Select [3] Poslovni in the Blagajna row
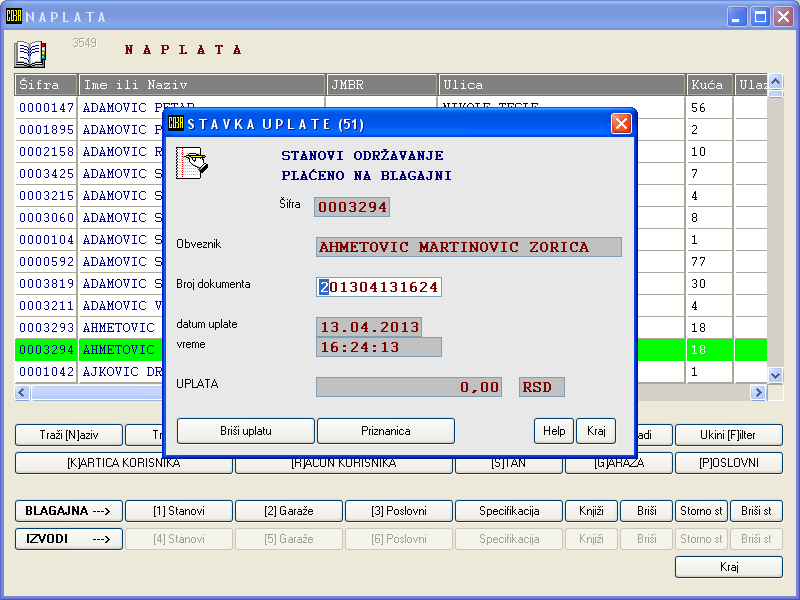Viewport: 800px width, 600px height. (x=399, y=511)
